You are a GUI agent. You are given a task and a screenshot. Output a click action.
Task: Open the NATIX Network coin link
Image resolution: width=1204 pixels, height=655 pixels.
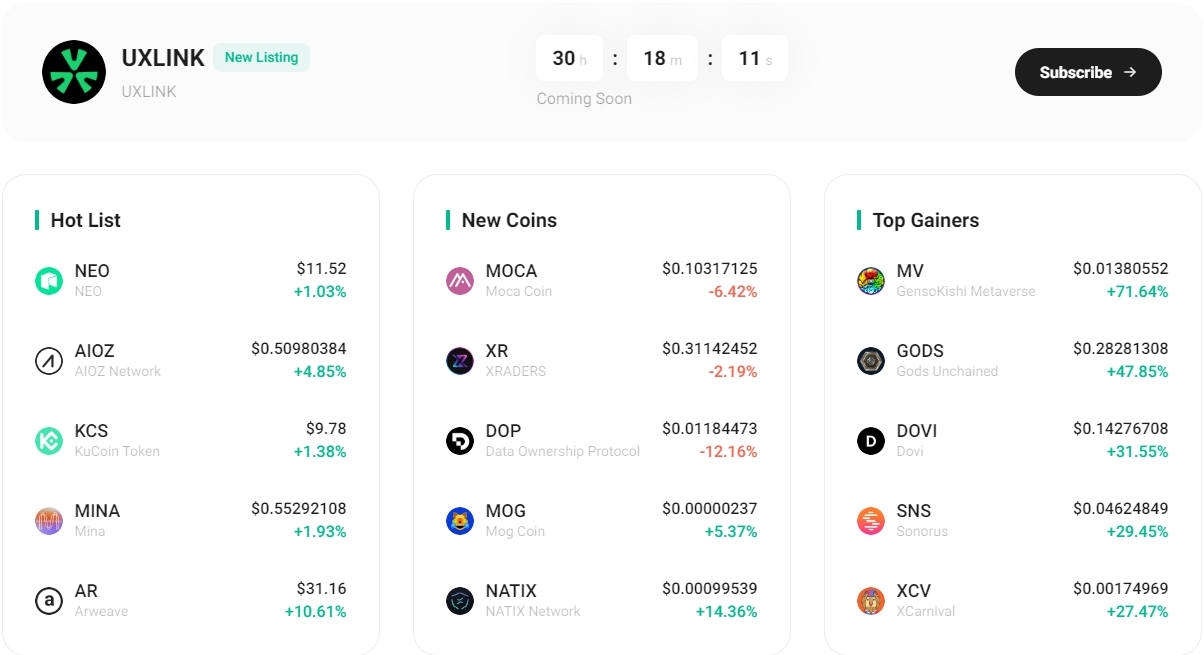[511, 591]
